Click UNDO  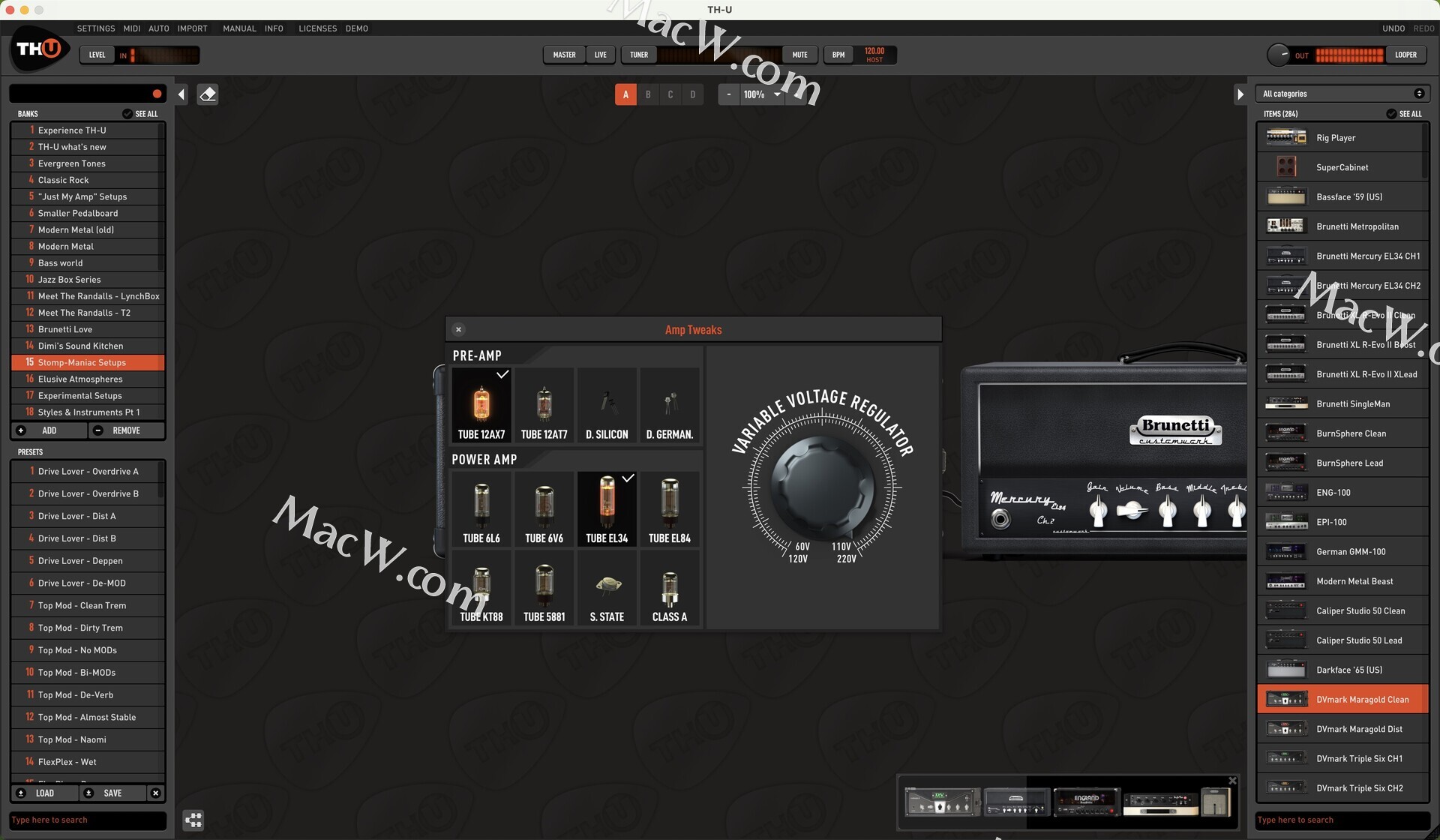[1393, 28]
